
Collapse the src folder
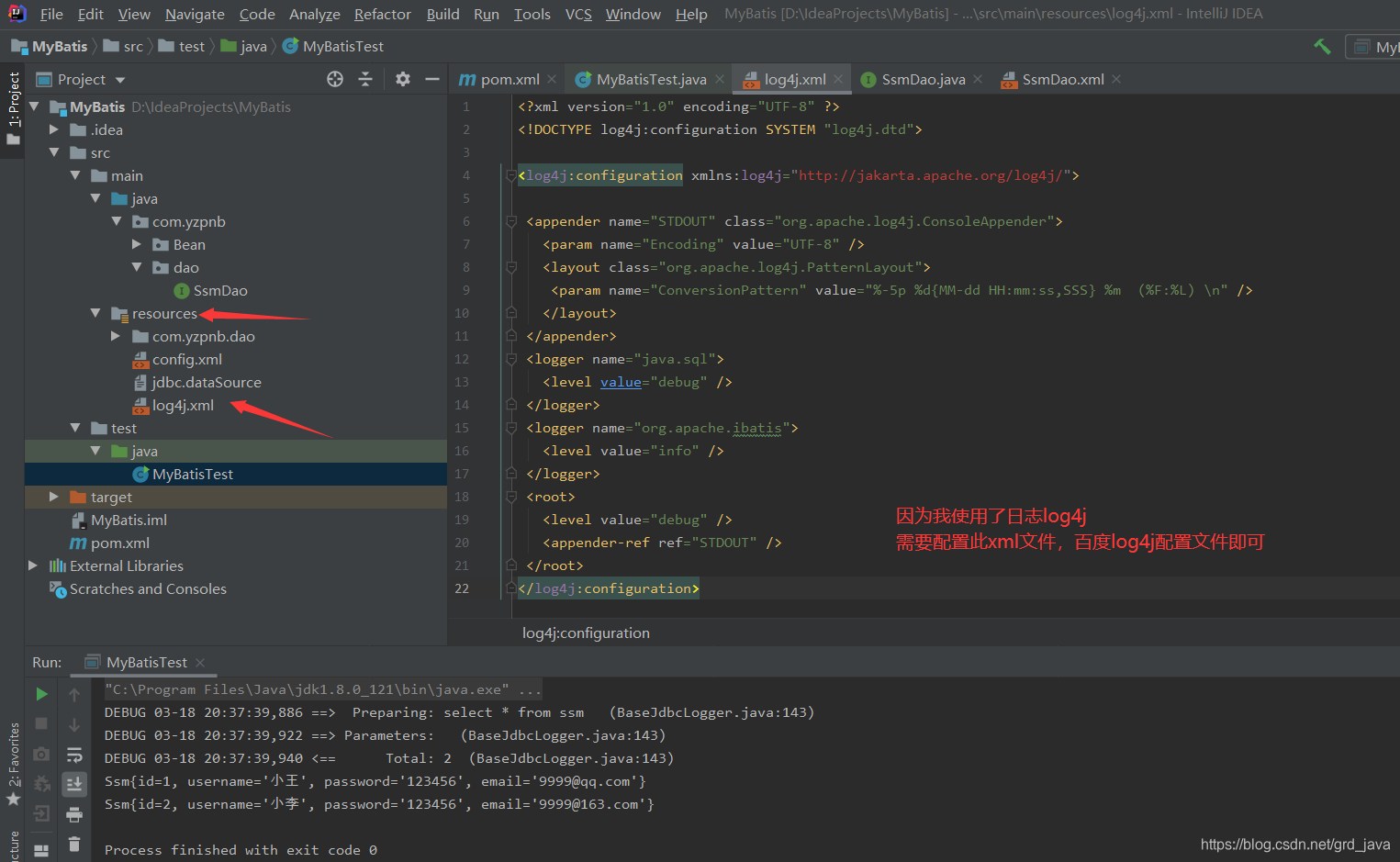coord(54,152)
